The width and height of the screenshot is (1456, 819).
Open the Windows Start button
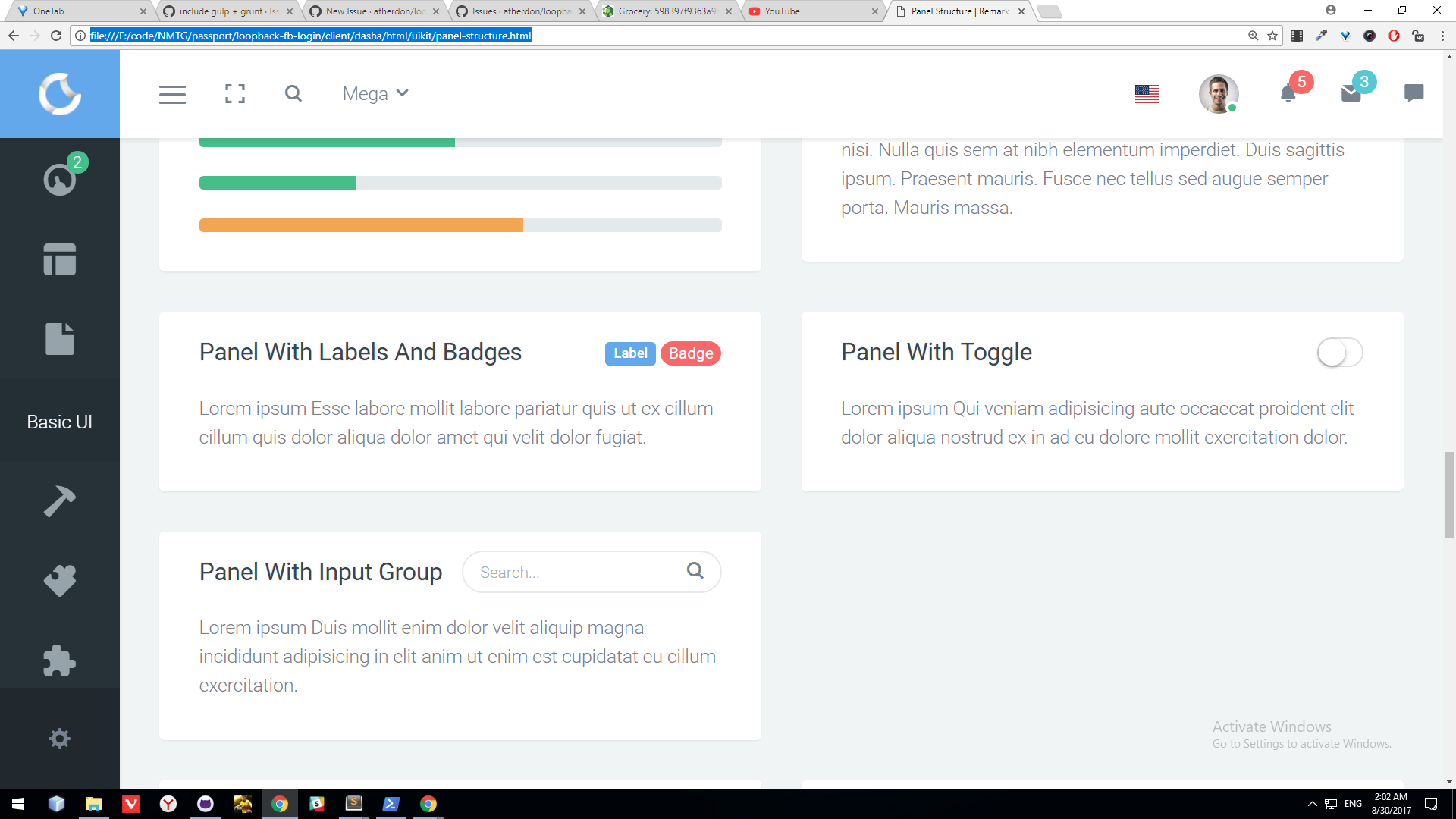18,804
